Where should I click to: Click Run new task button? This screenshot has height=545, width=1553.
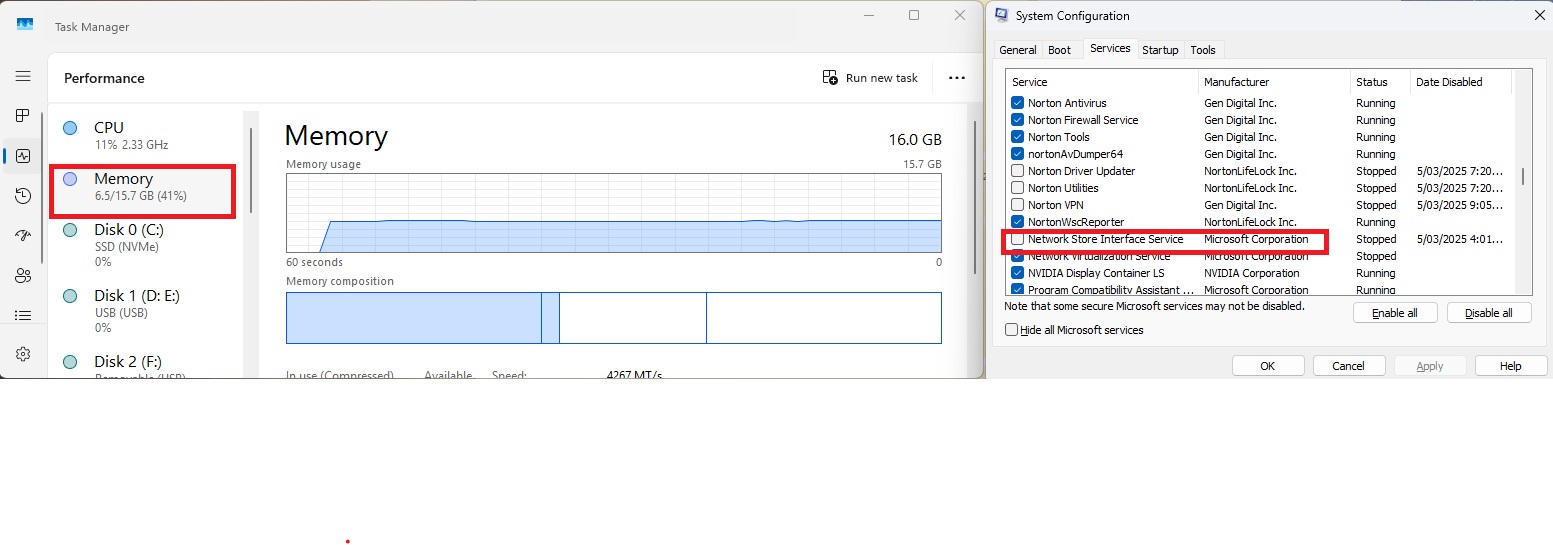870,78
